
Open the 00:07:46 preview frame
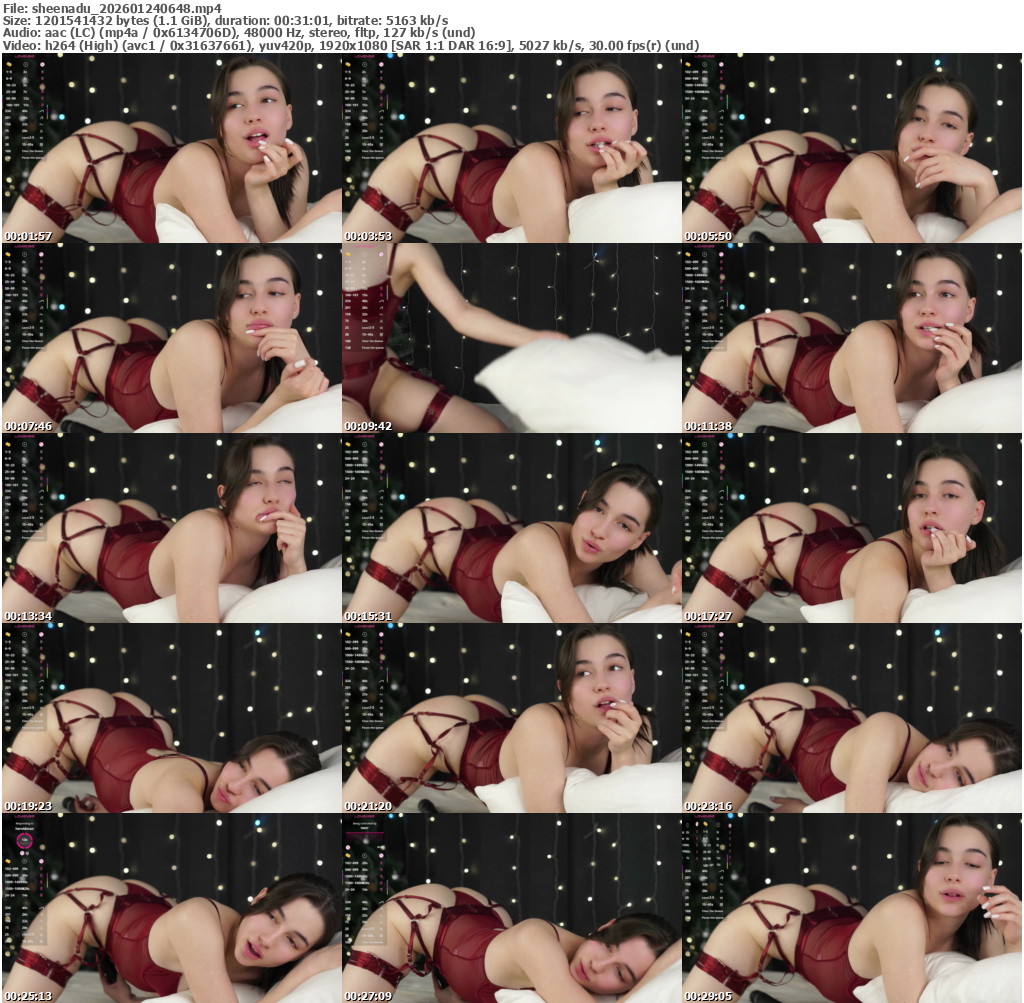click(x=171, y=338)
